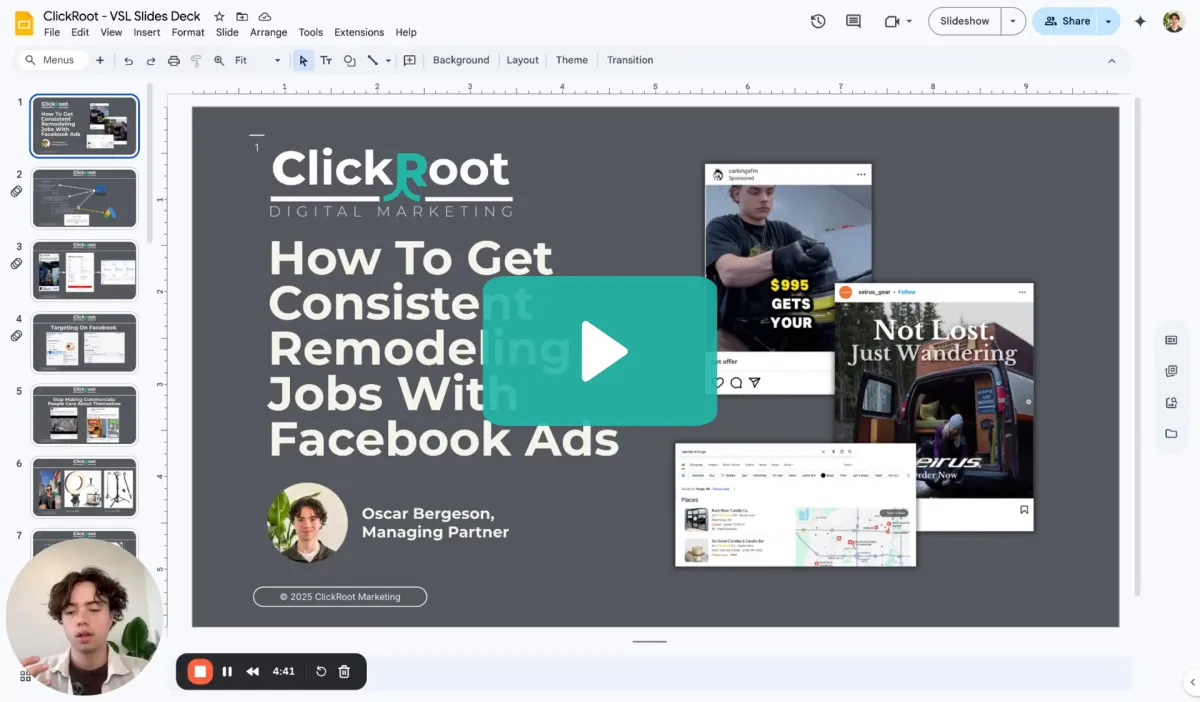Image resolution: width=1200 pixels, height=702 pixels.
Task: Open the Gemini sparkle icon
Action: click(1140, 21)
